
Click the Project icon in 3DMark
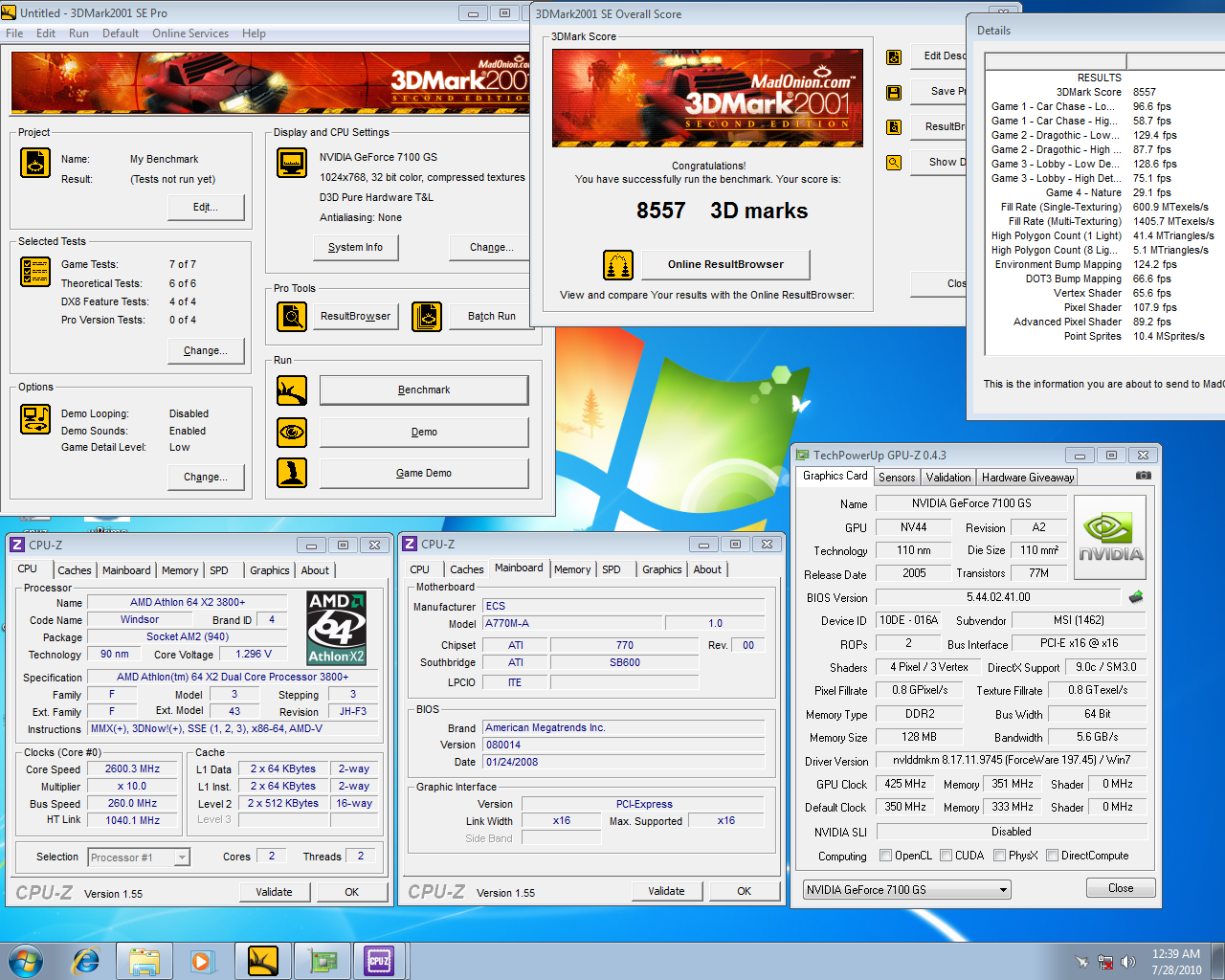35,163
